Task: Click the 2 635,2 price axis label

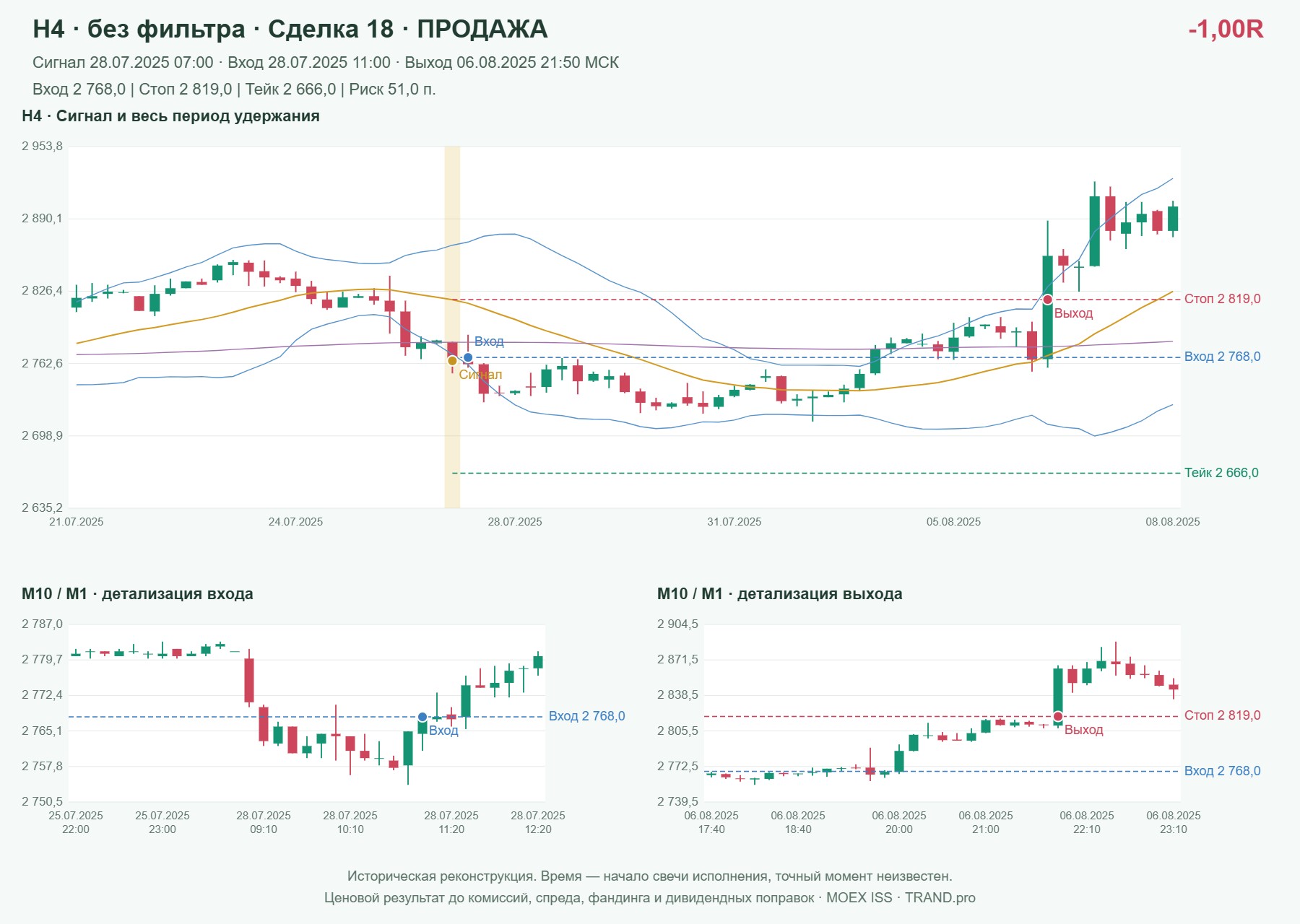Action: point(42,508)
